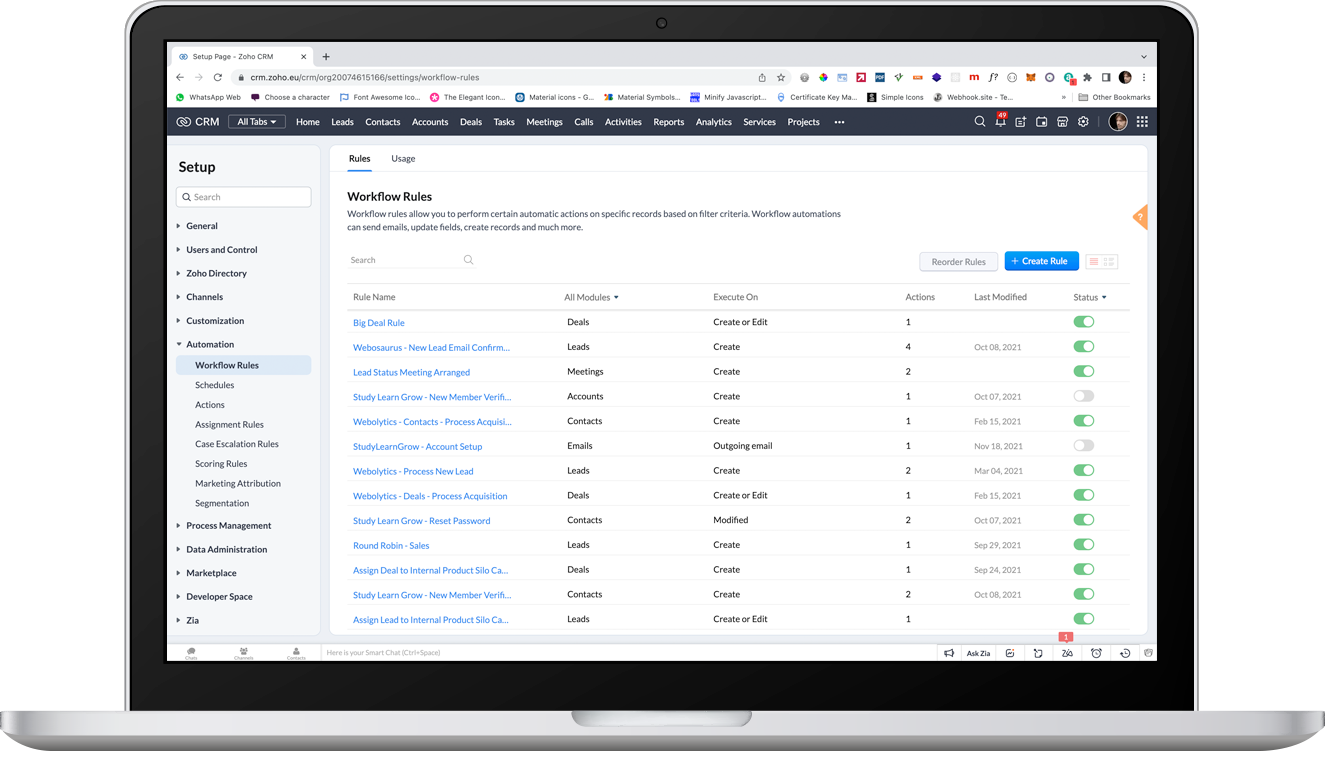1325x780 pixels.
Task: Open the announcements megaphone icon
Action: [x=949, y=652]
